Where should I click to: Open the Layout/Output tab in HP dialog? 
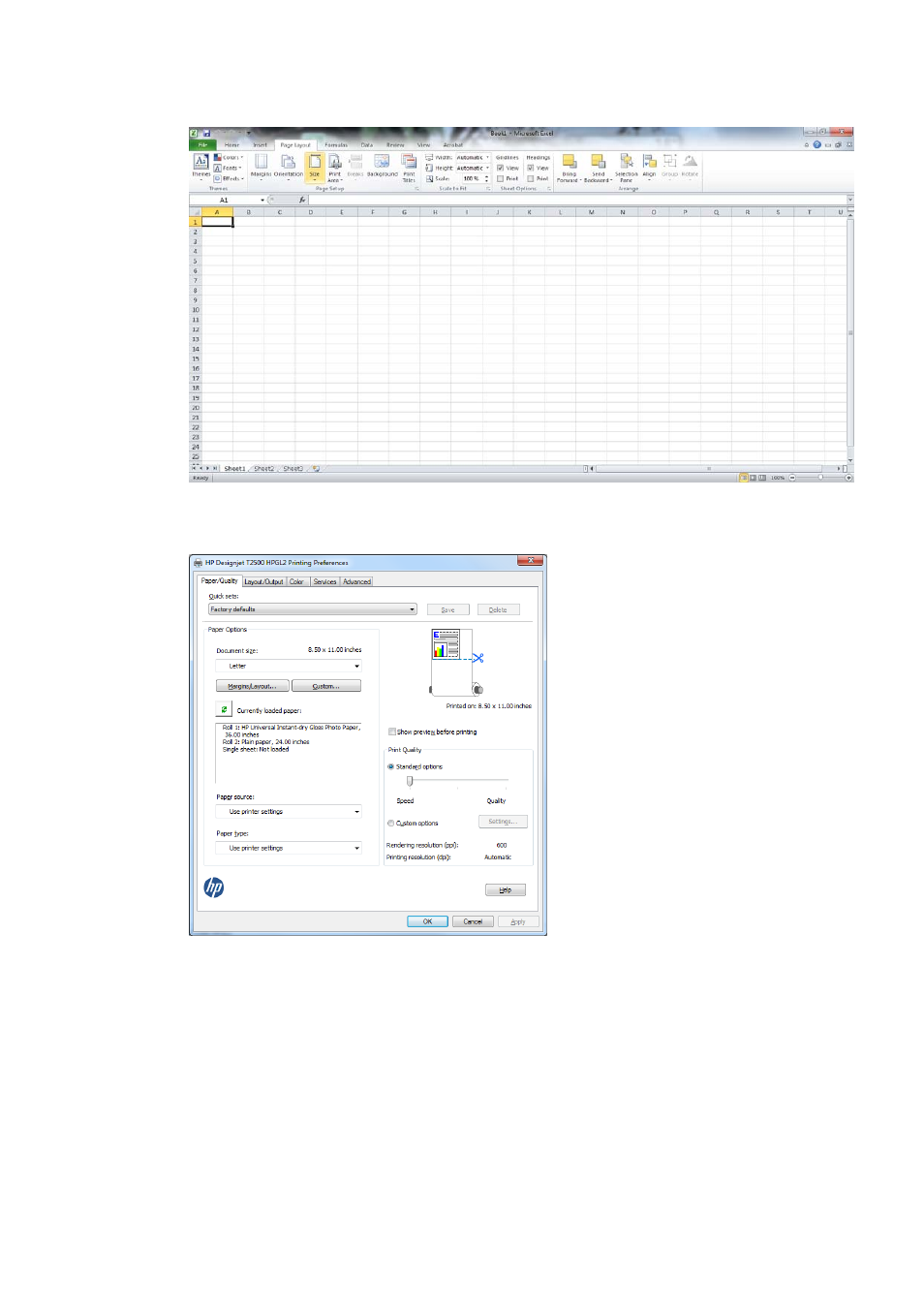coord(263,581)
